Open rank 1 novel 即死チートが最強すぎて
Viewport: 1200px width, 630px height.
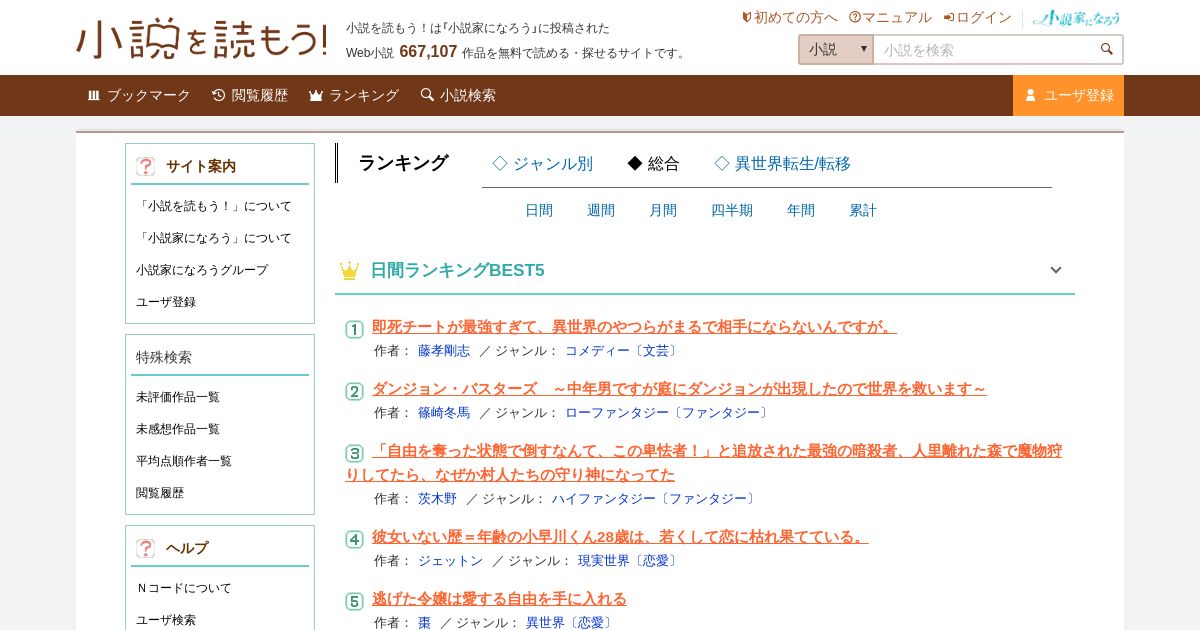[x=634, y=327]
